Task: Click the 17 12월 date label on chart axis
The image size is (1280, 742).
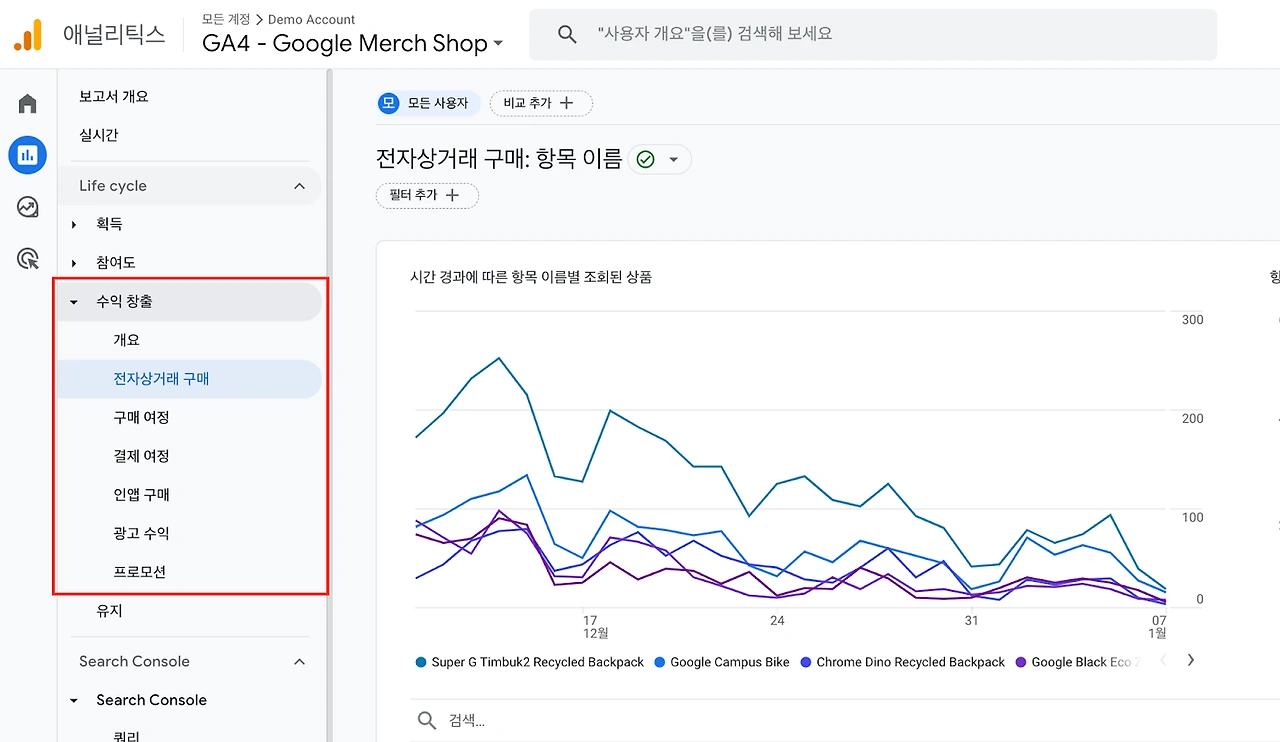Action: 596,626
